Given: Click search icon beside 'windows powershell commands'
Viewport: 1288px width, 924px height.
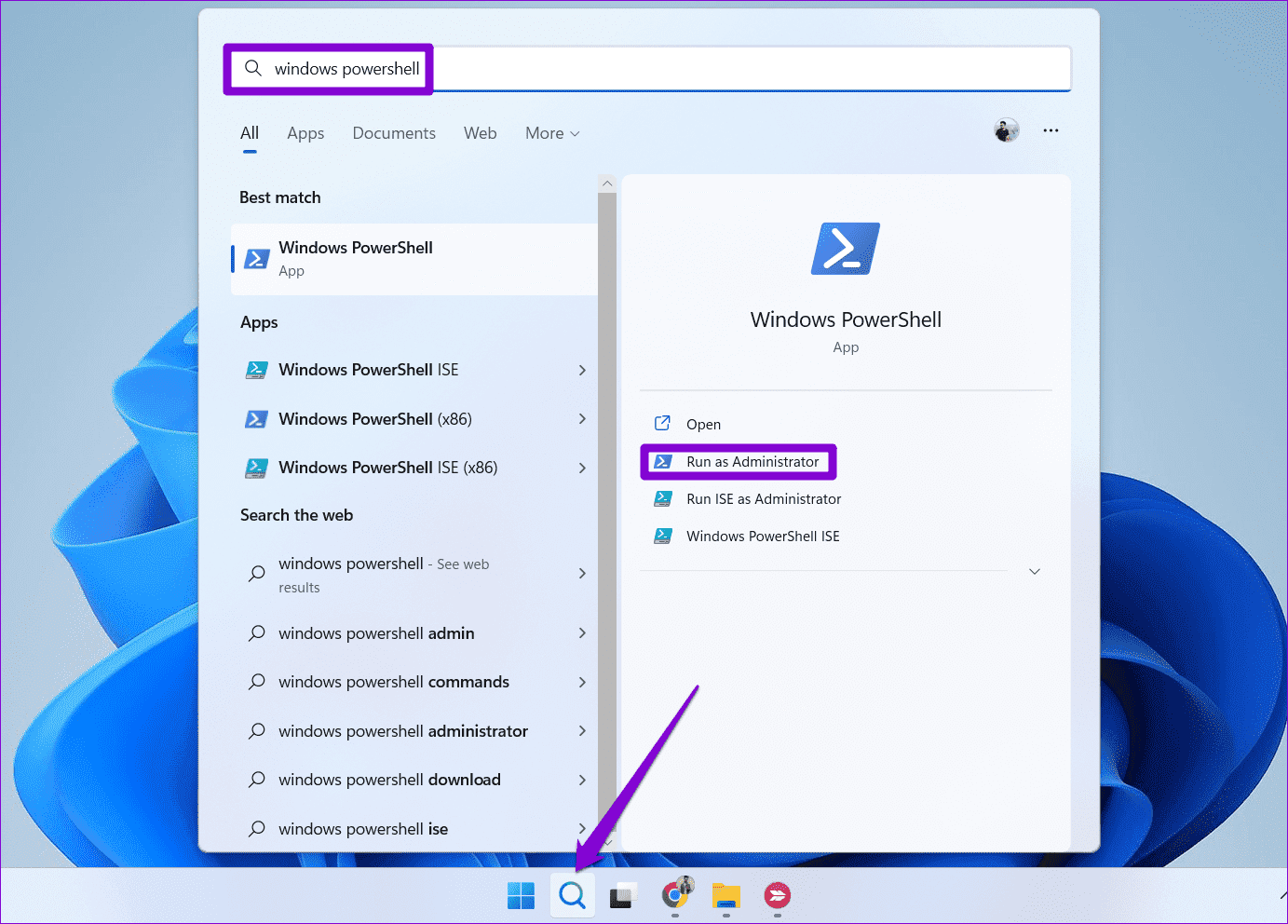Looking at the screenshot, I should click(x=257, y=682).
